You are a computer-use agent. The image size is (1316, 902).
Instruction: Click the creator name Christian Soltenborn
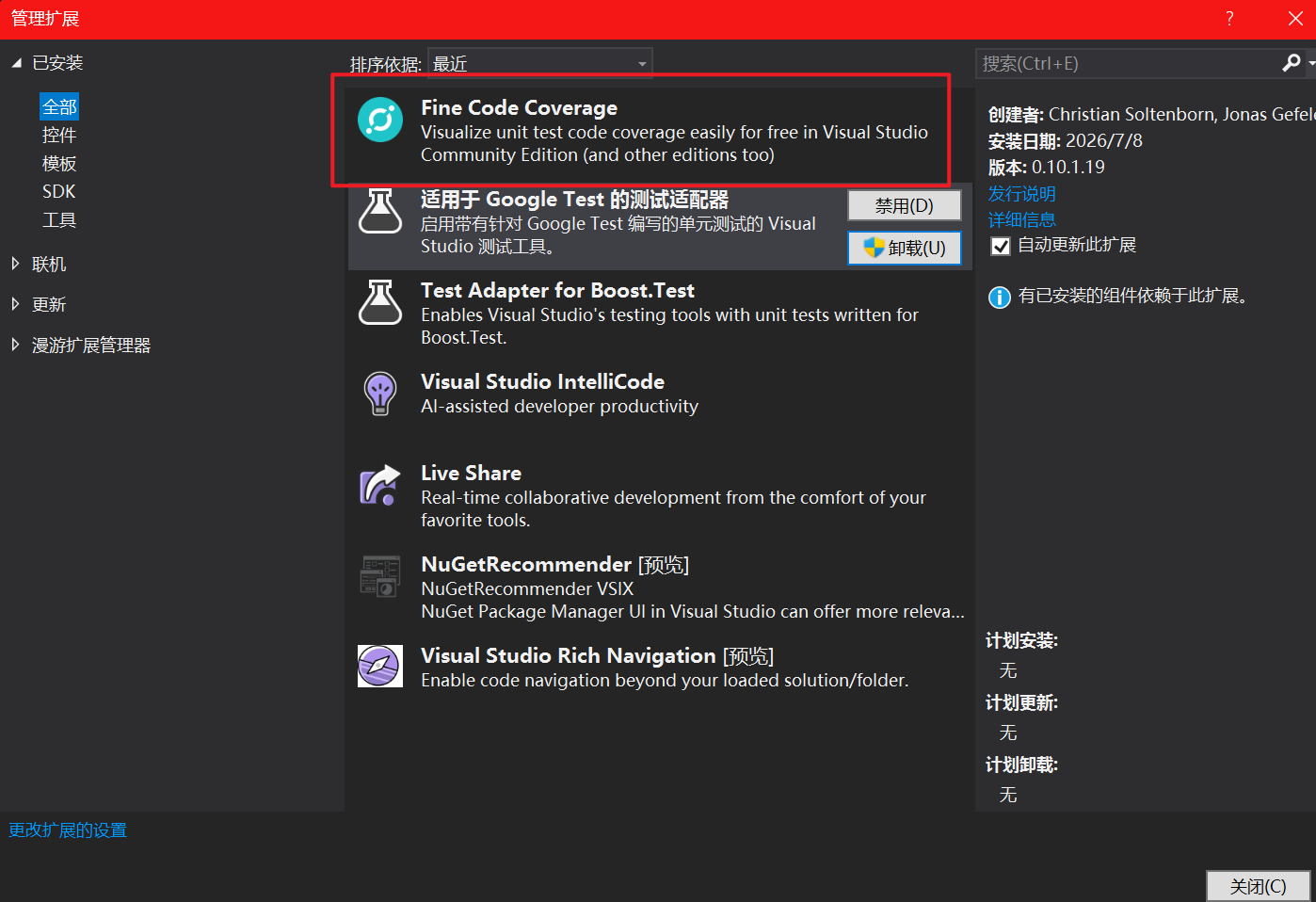(1131, 114)
